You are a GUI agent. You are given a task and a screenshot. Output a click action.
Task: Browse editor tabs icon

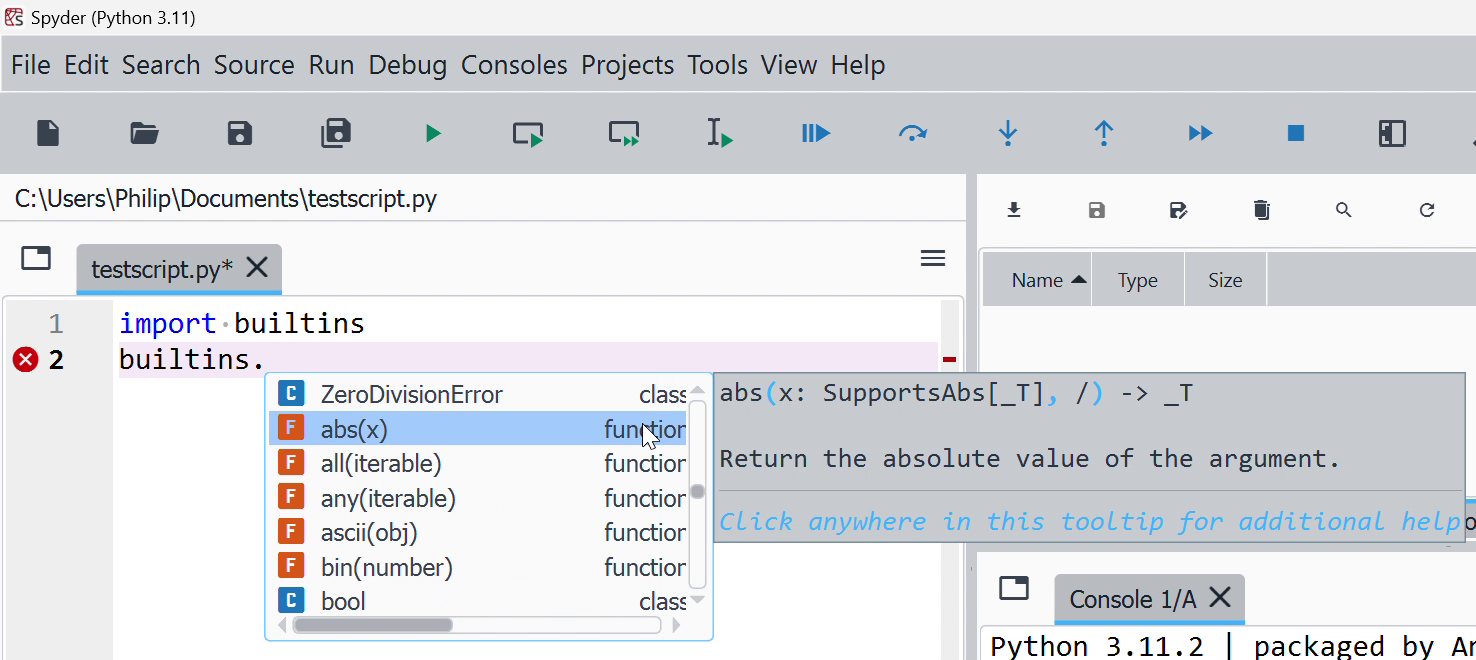[36, 258]
